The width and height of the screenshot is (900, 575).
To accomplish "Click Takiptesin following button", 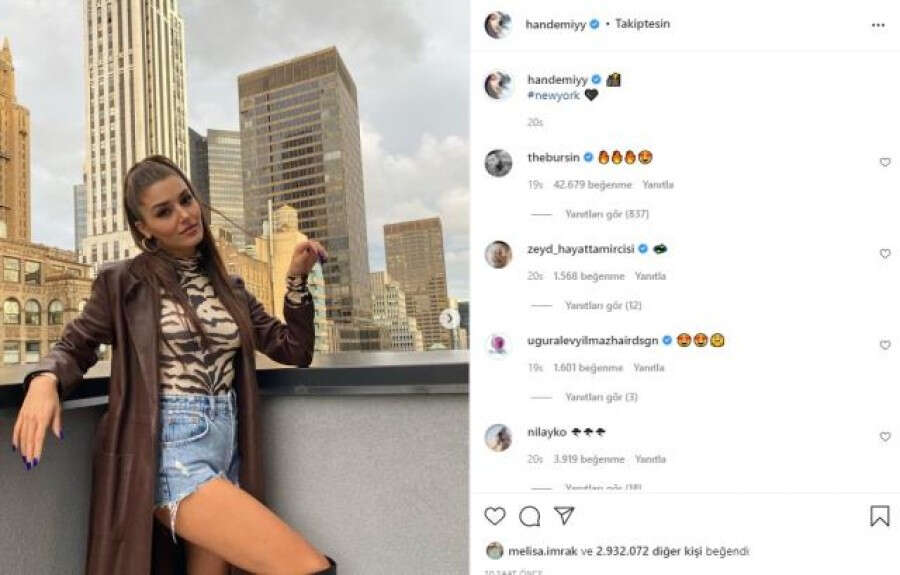I will click(x=642, y=24).
